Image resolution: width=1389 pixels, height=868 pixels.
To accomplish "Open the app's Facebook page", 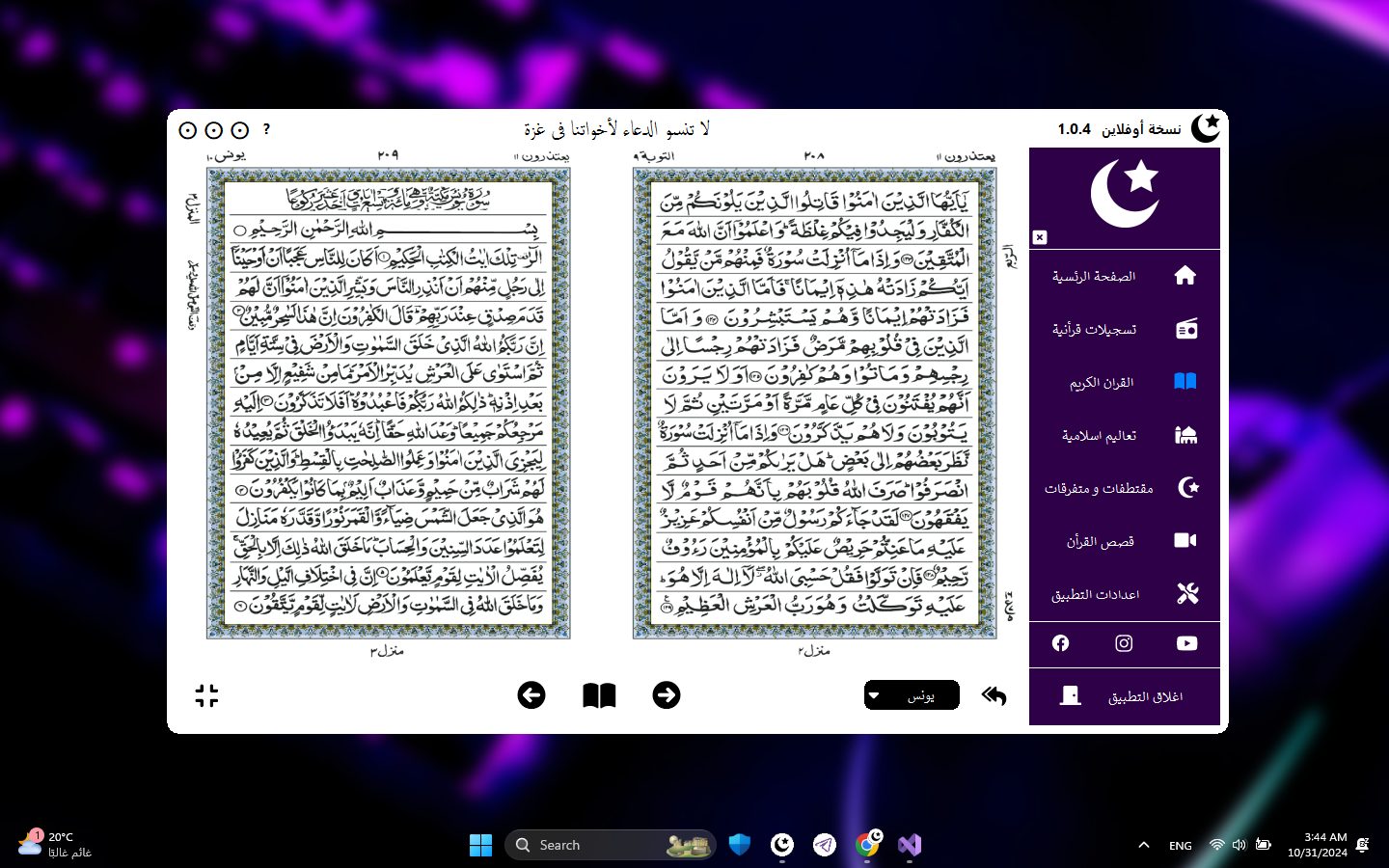I will pyautogui.click(x=1060, y=643).
